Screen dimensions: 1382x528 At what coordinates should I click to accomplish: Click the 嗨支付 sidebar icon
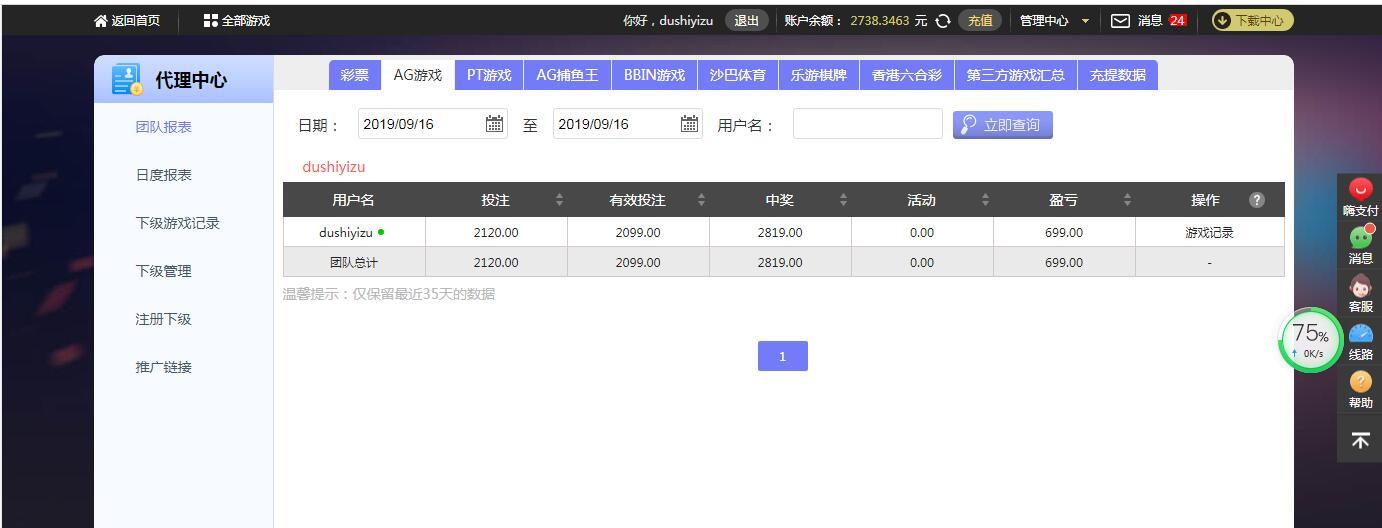(x=1360, y=188)
